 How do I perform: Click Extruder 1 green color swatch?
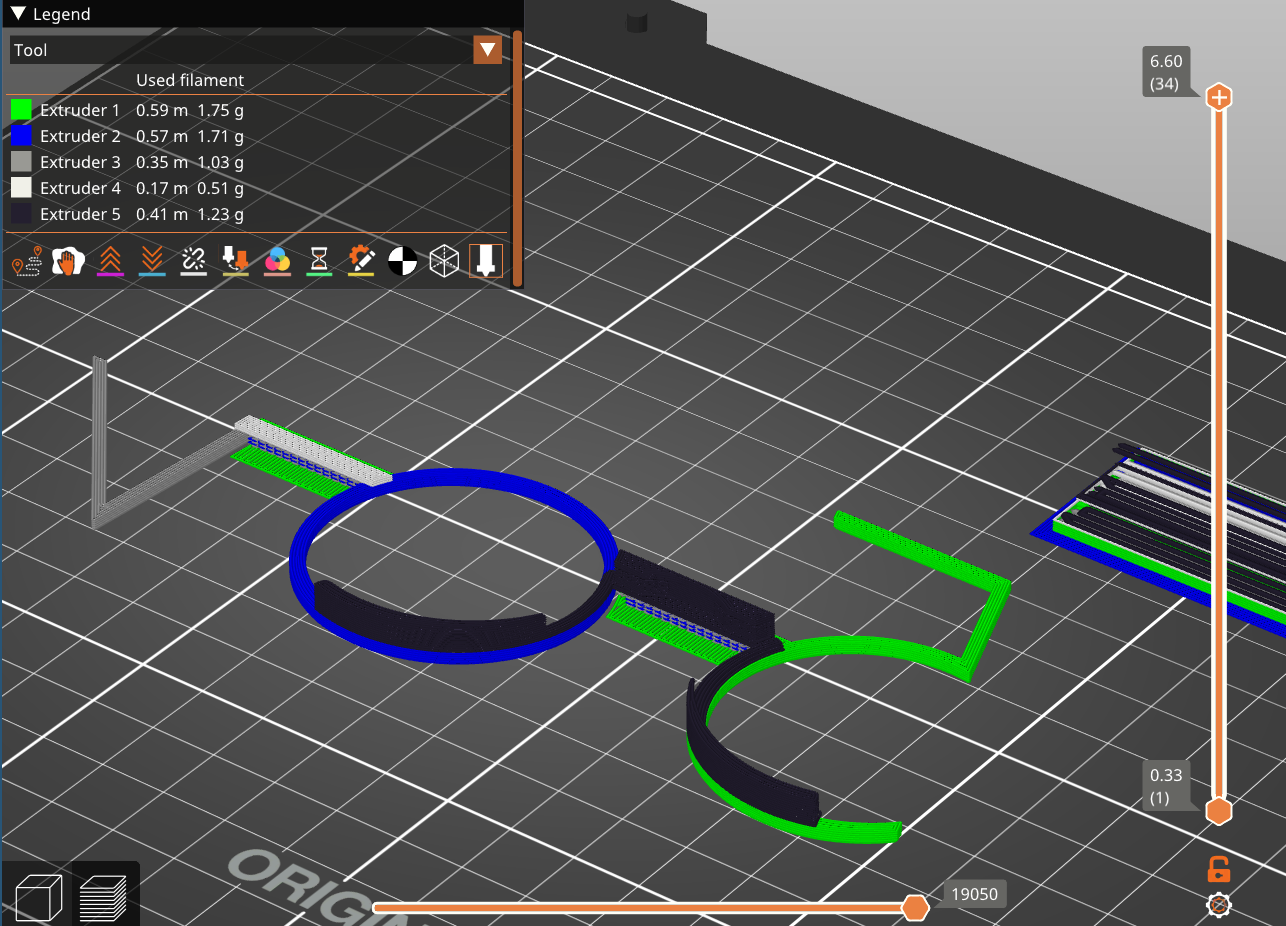[x=21, y=110]
